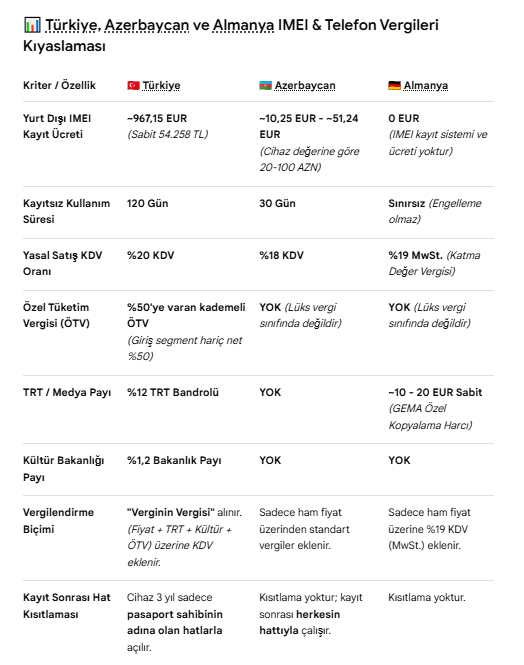Click the Yurt Dışı IMEI Kayıt Ücreti row label
This screenshot has height=665, width=524.
tap(57, 126)
